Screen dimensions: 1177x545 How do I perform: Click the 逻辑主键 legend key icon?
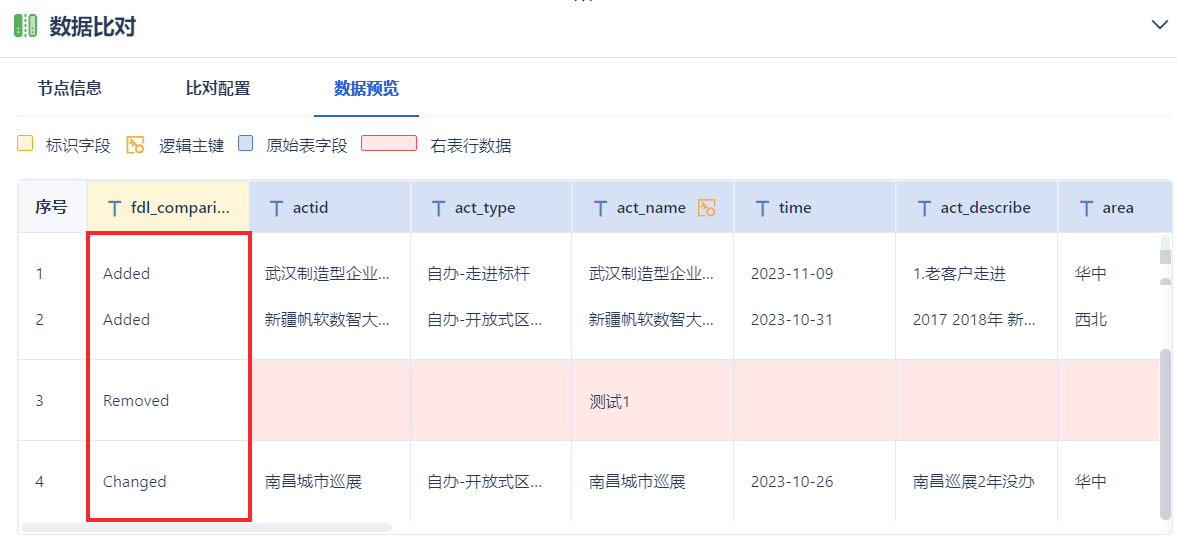(x=135, y=145)
